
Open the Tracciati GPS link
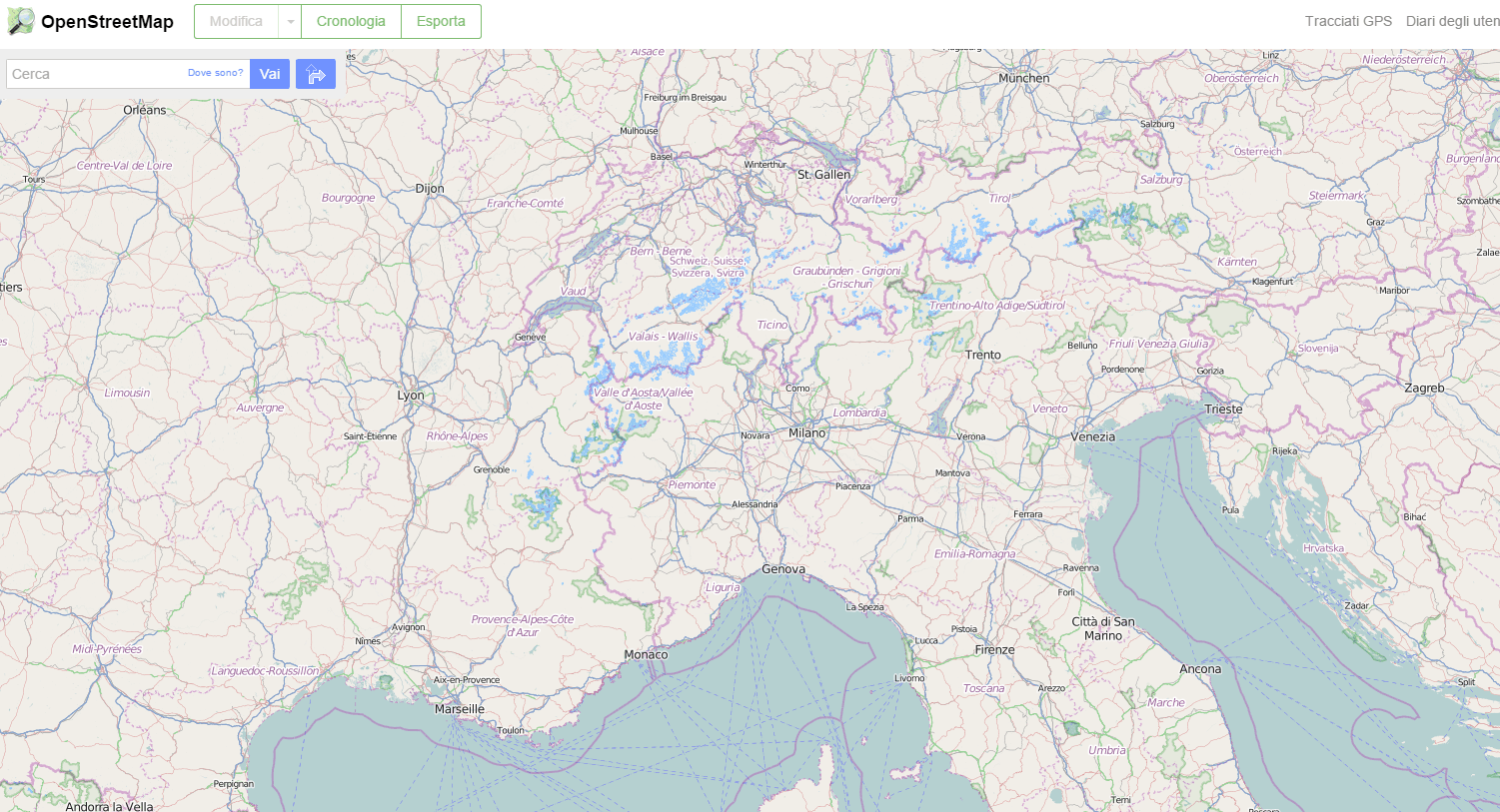pyautogui.click(x=1348, y=21)
